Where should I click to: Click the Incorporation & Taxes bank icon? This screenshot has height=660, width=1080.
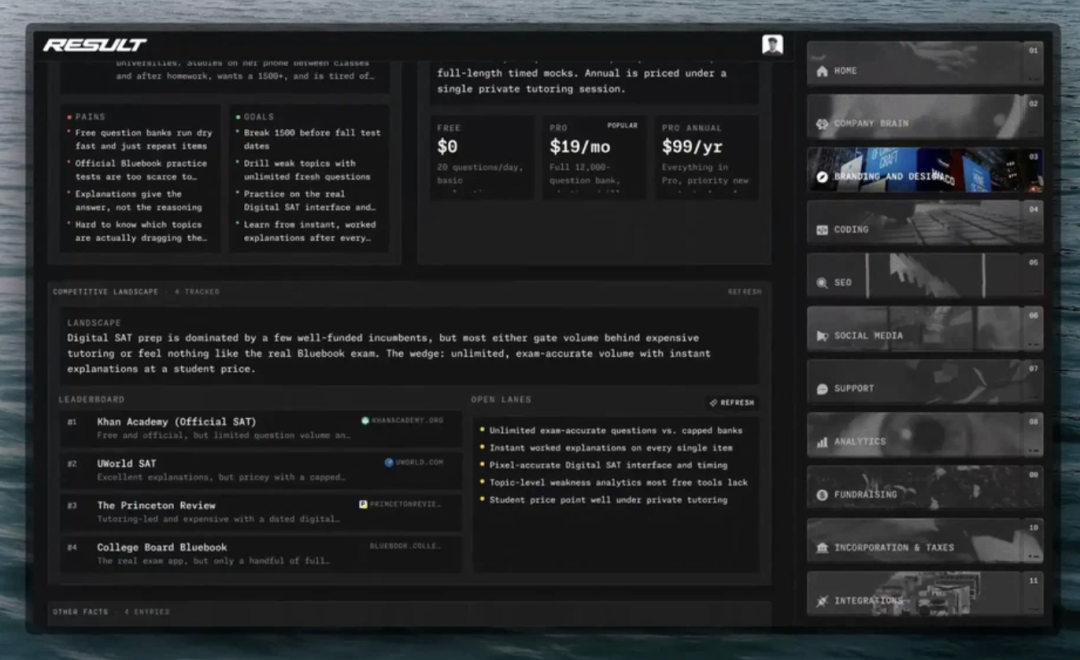(822, 548)
